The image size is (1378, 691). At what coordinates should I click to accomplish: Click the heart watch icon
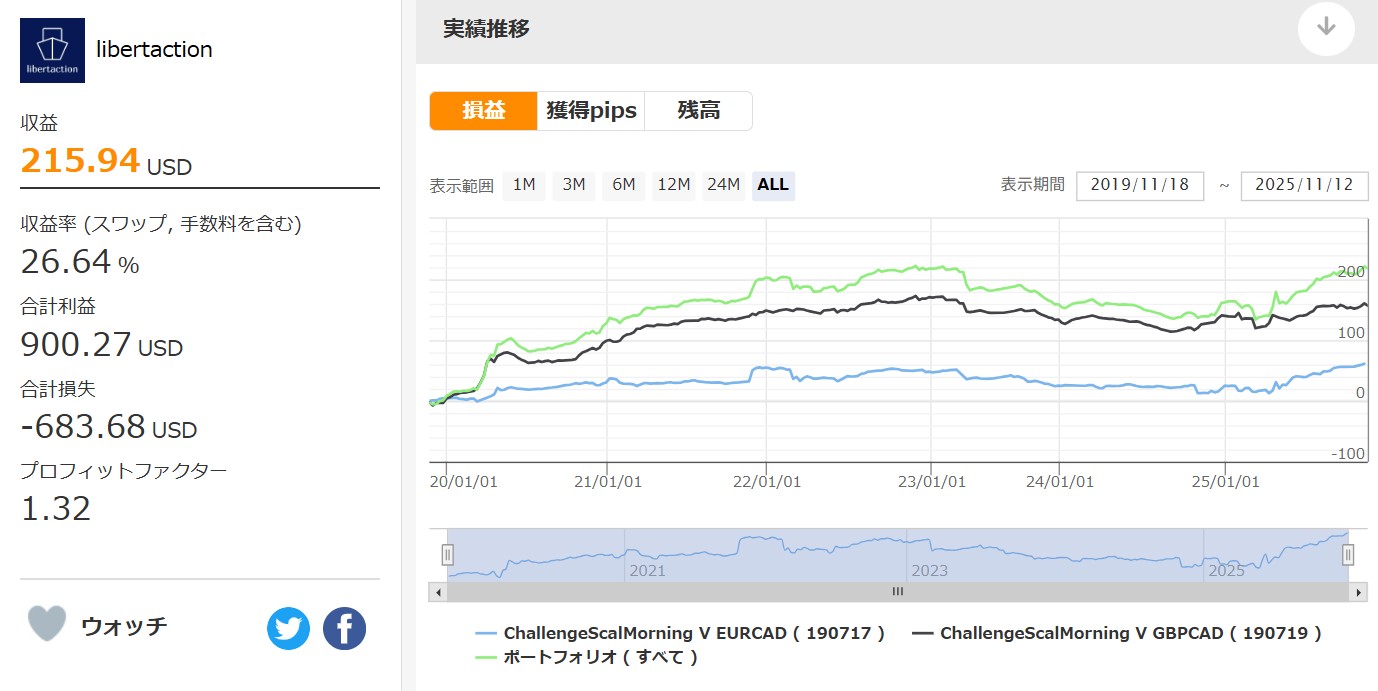coord(47,624)
